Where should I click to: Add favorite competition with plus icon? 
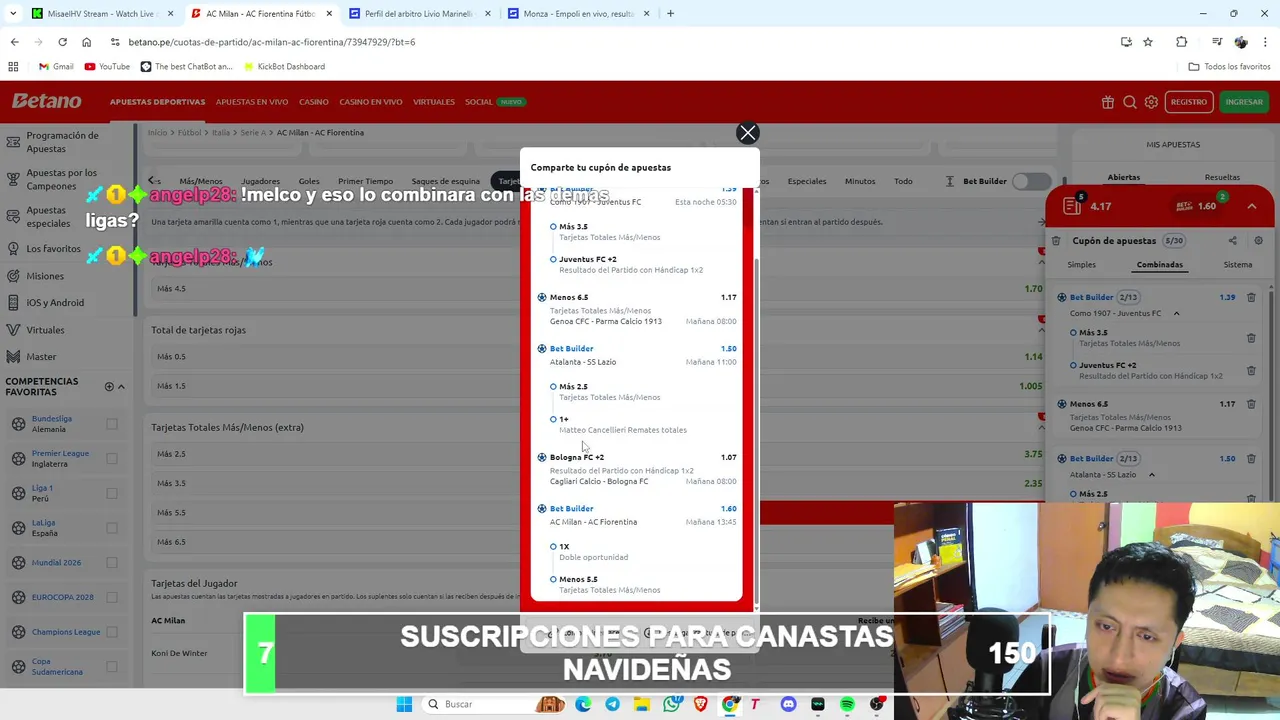click(x=109, y=387)
